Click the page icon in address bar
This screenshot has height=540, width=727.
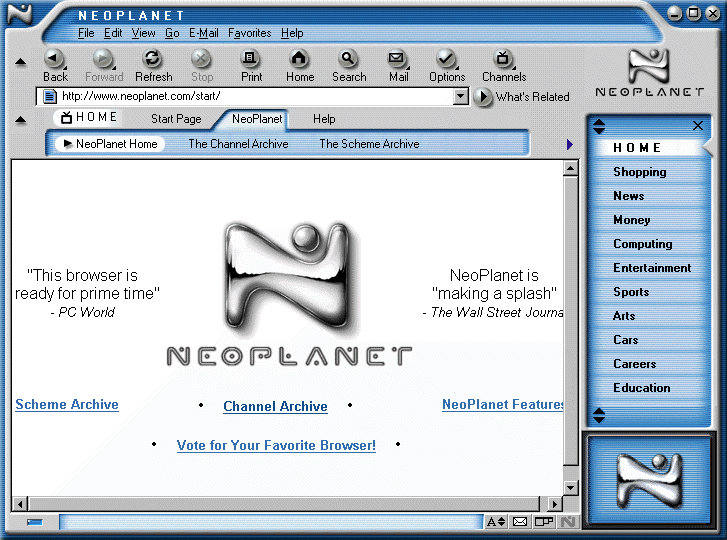click(50, 96)
